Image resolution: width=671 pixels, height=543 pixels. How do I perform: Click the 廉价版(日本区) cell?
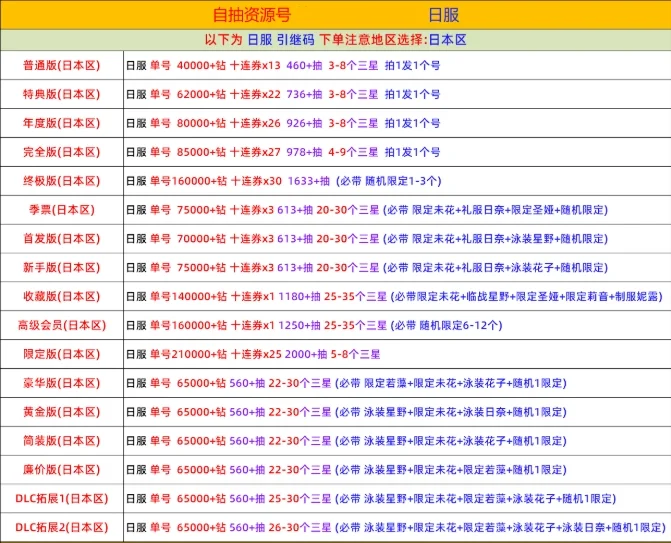coord(62,470)
